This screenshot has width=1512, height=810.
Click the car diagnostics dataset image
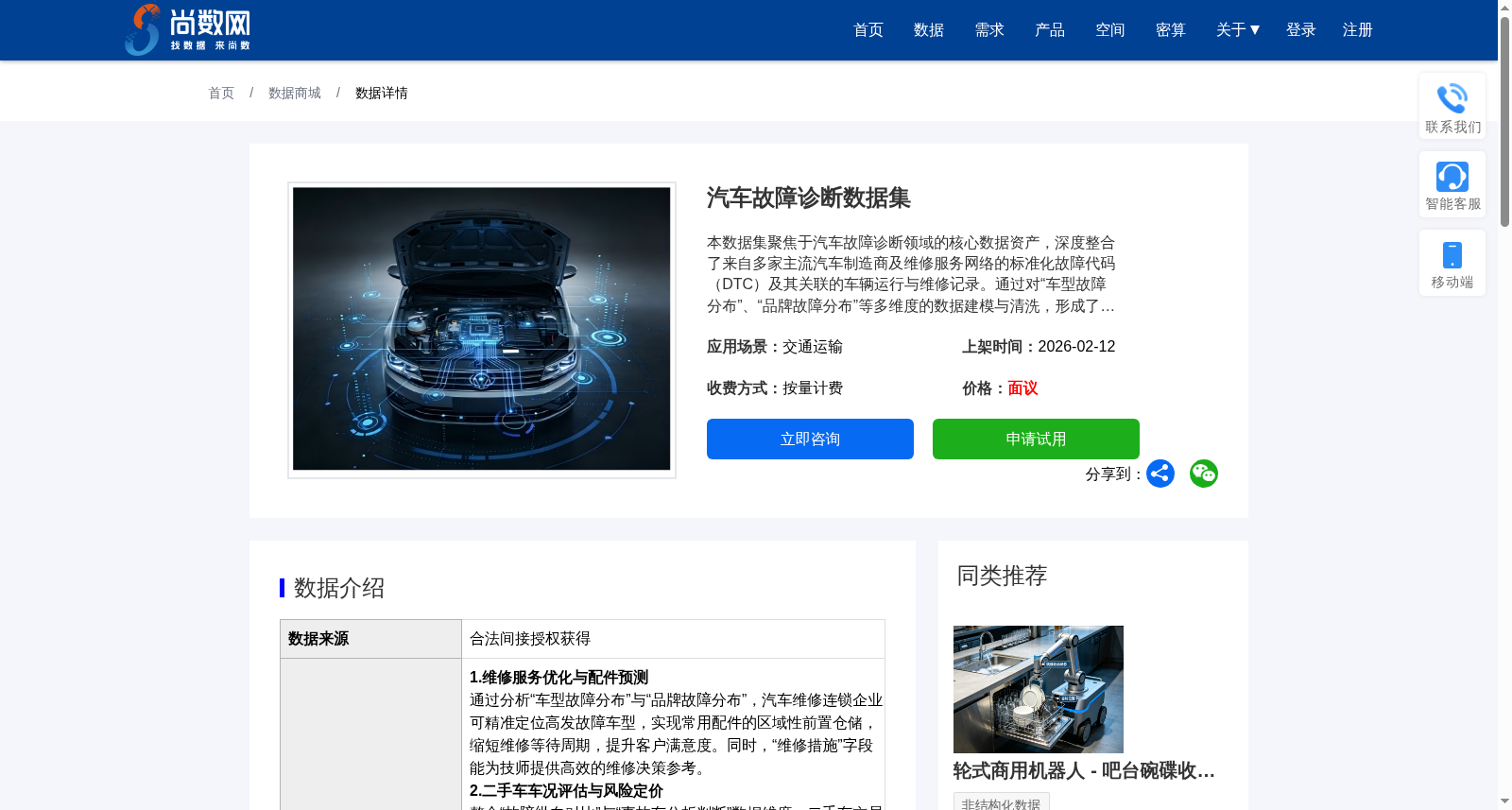click(x=482, y=329)
